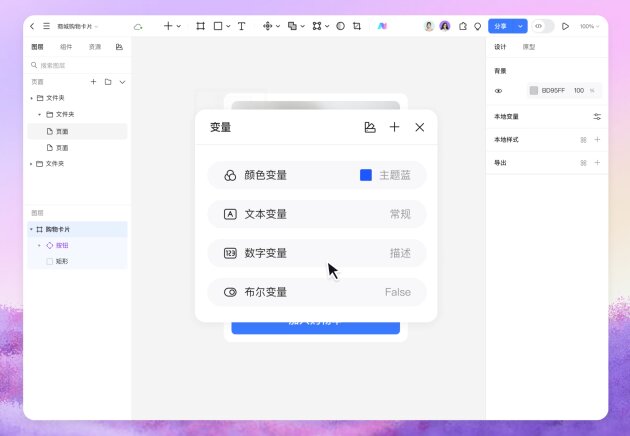Switch to the 设计 design tab

pos(500,47)
